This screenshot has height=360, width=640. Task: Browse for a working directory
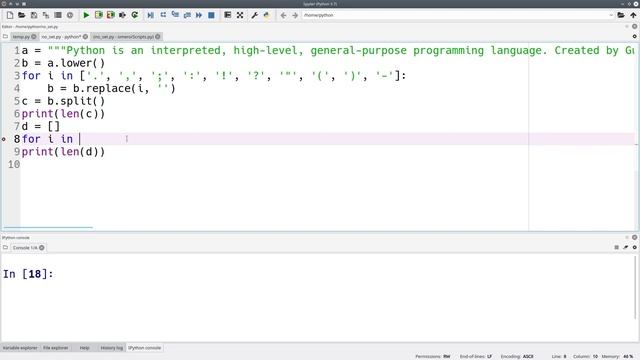(621, 15)
